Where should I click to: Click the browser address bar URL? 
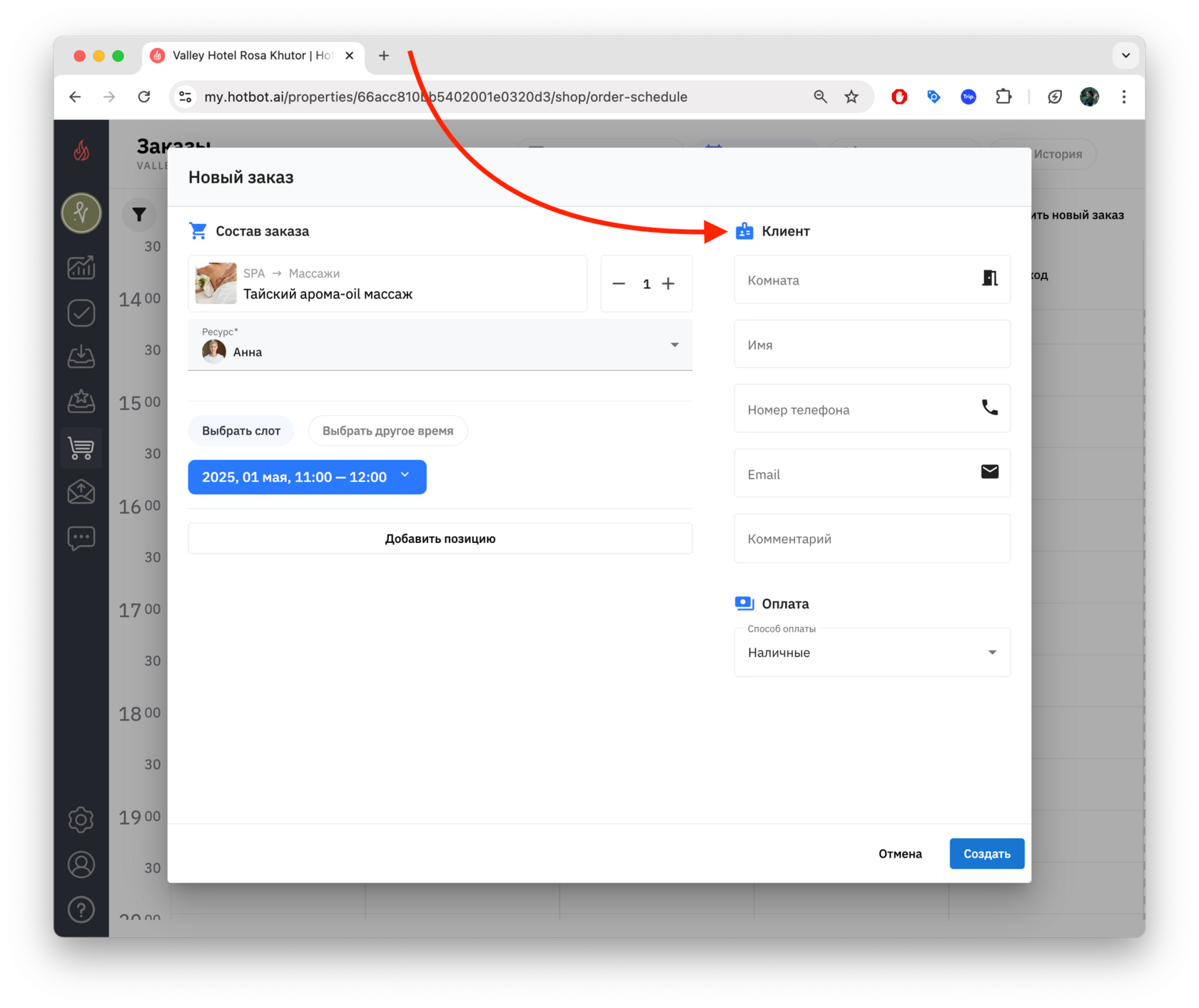(446, 96)
